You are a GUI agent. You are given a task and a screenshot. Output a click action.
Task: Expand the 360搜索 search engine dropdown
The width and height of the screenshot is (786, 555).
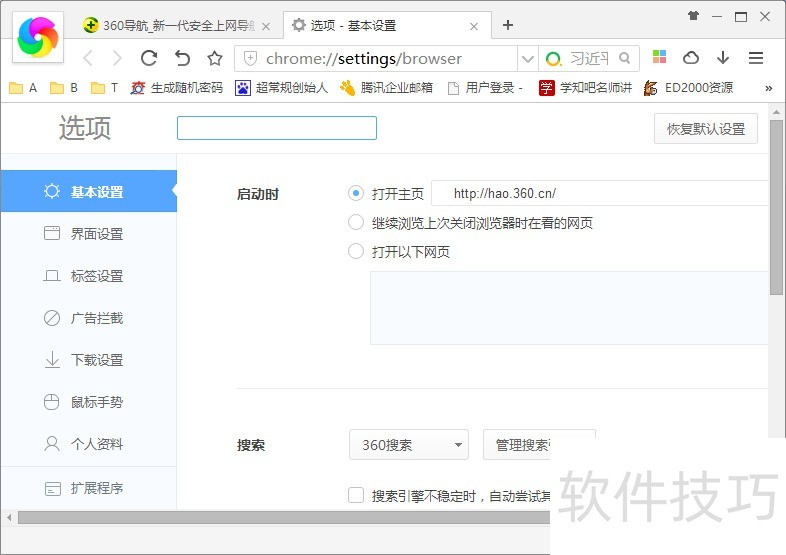tap(408, 445)
